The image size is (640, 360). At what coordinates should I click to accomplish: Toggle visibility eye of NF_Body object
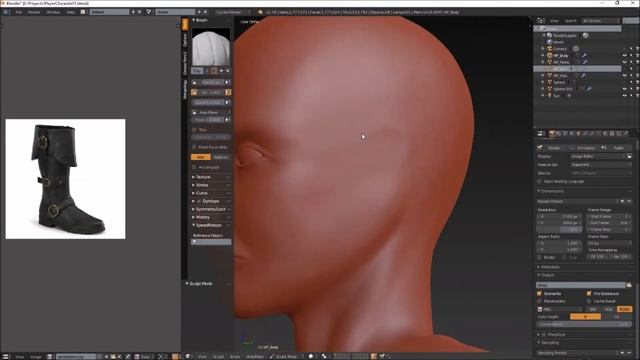[x=624, y=56]
